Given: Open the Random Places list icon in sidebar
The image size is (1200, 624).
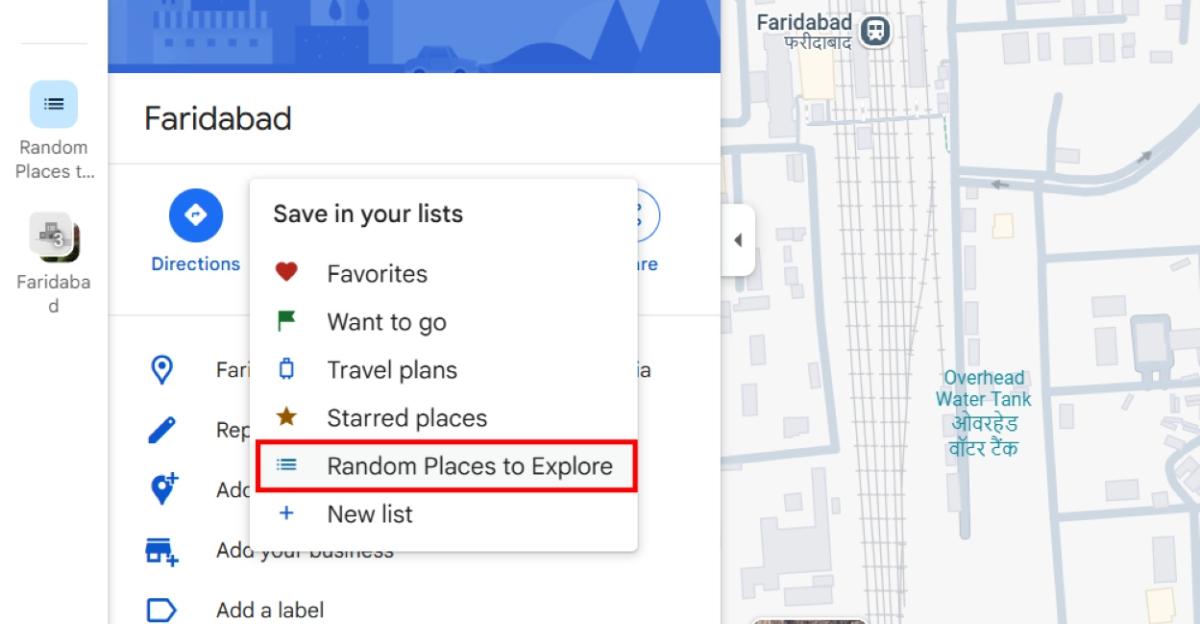Looking at the screenshot, I should [54, 103].
